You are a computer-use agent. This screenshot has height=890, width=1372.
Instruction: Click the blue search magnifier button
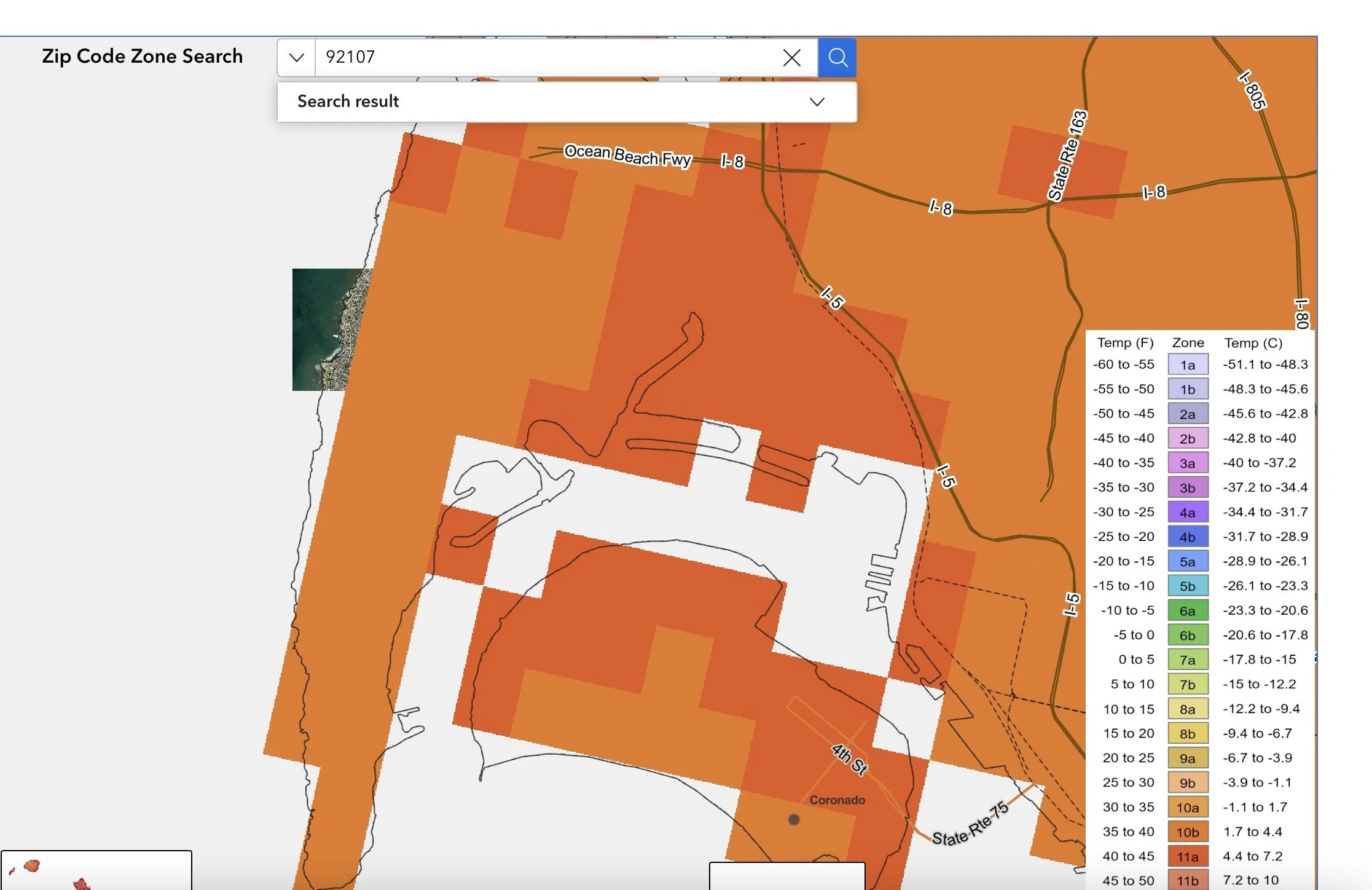(x=837, y=58)
